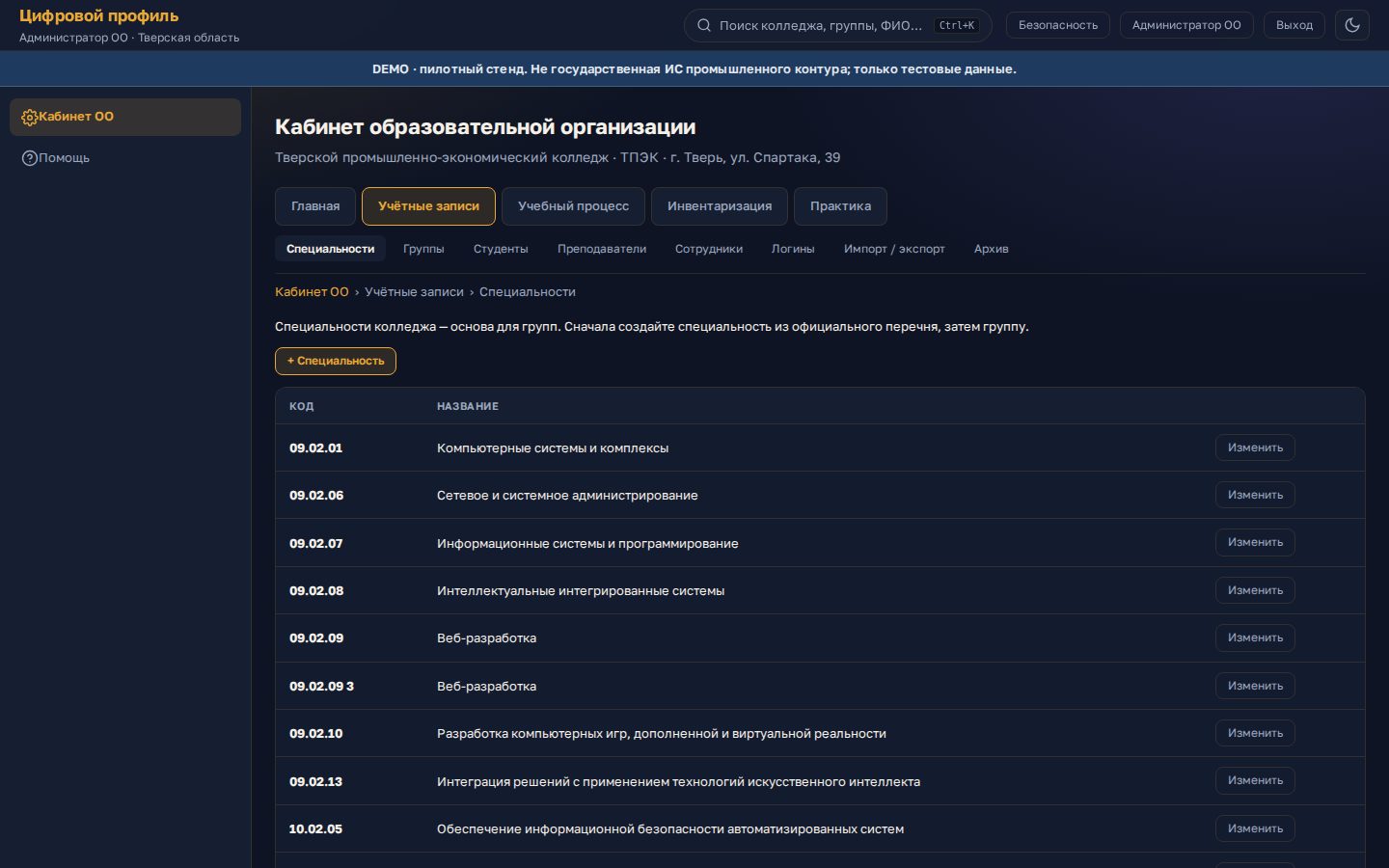Open Кабинет ОО in the sidebar

click(125, 117)
